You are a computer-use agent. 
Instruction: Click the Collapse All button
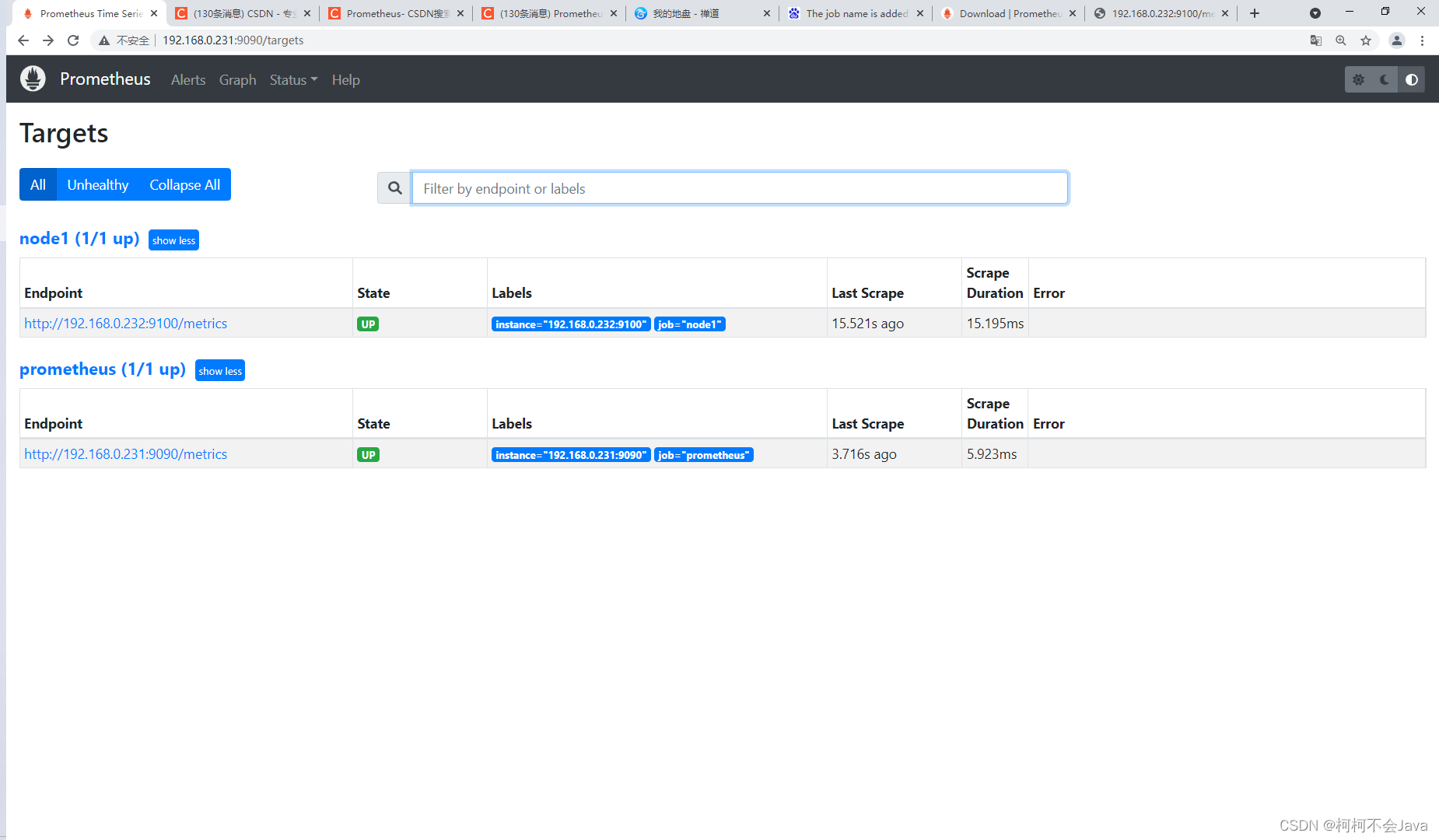point(185,184)
